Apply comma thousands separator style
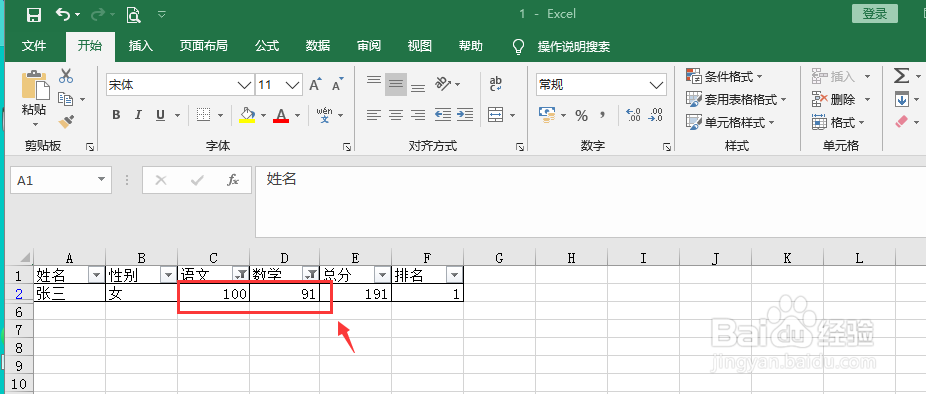This screenshot has height=394, width=926. [x=602, y=115]
